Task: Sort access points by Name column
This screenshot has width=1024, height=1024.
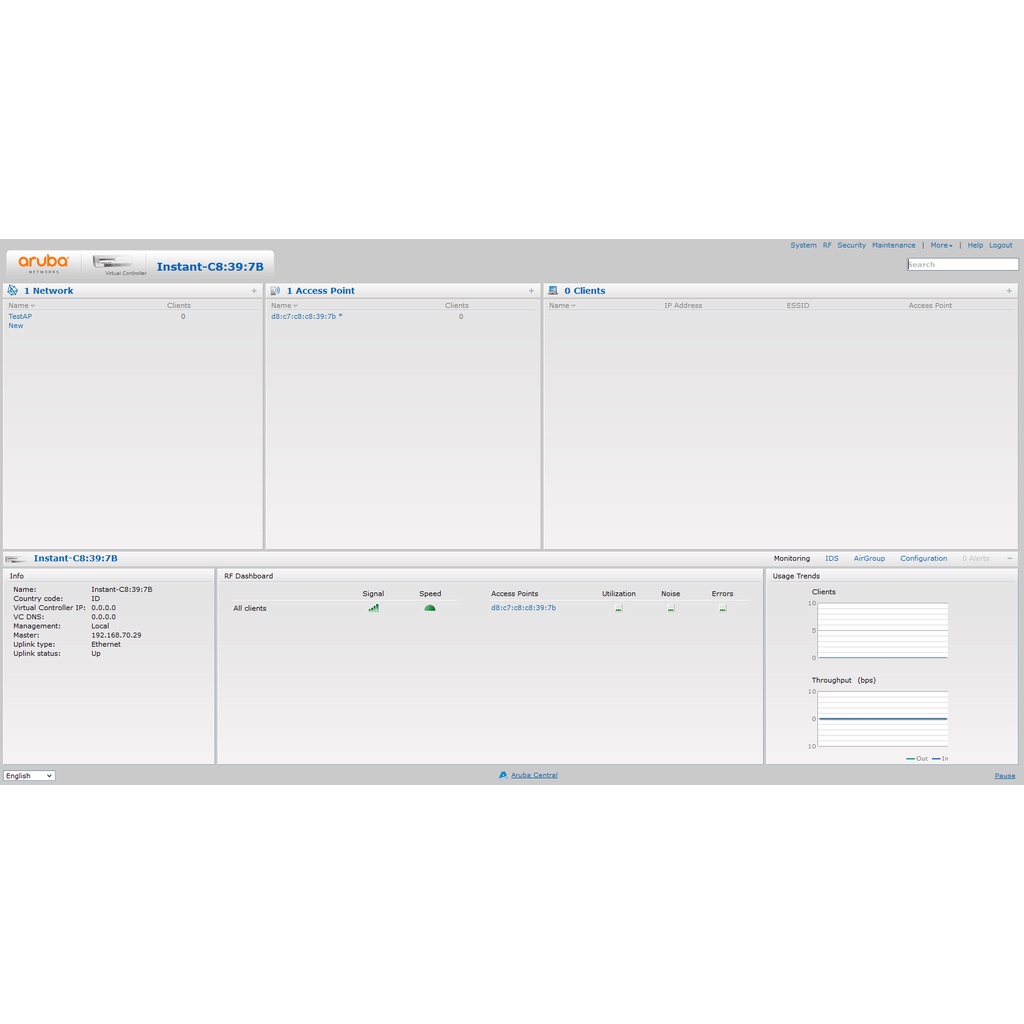Action: tap(284, 305)
